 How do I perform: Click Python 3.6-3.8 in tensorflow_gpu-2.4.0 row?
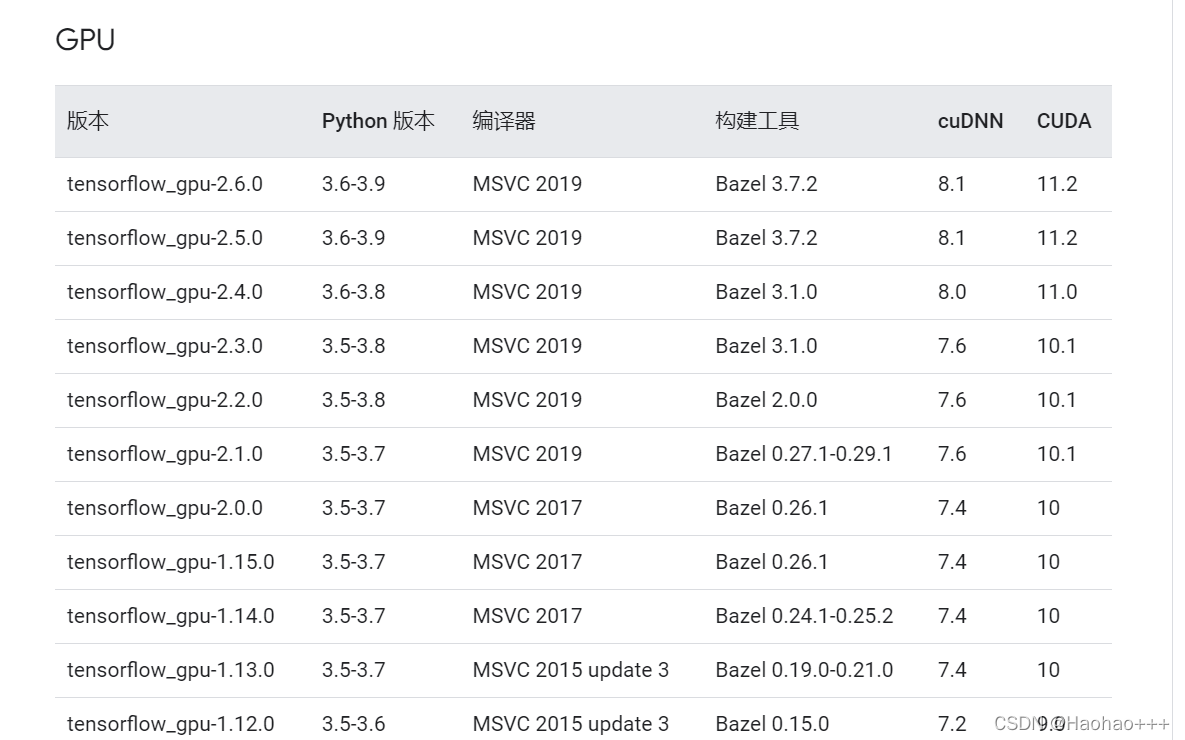pos(354,293)
